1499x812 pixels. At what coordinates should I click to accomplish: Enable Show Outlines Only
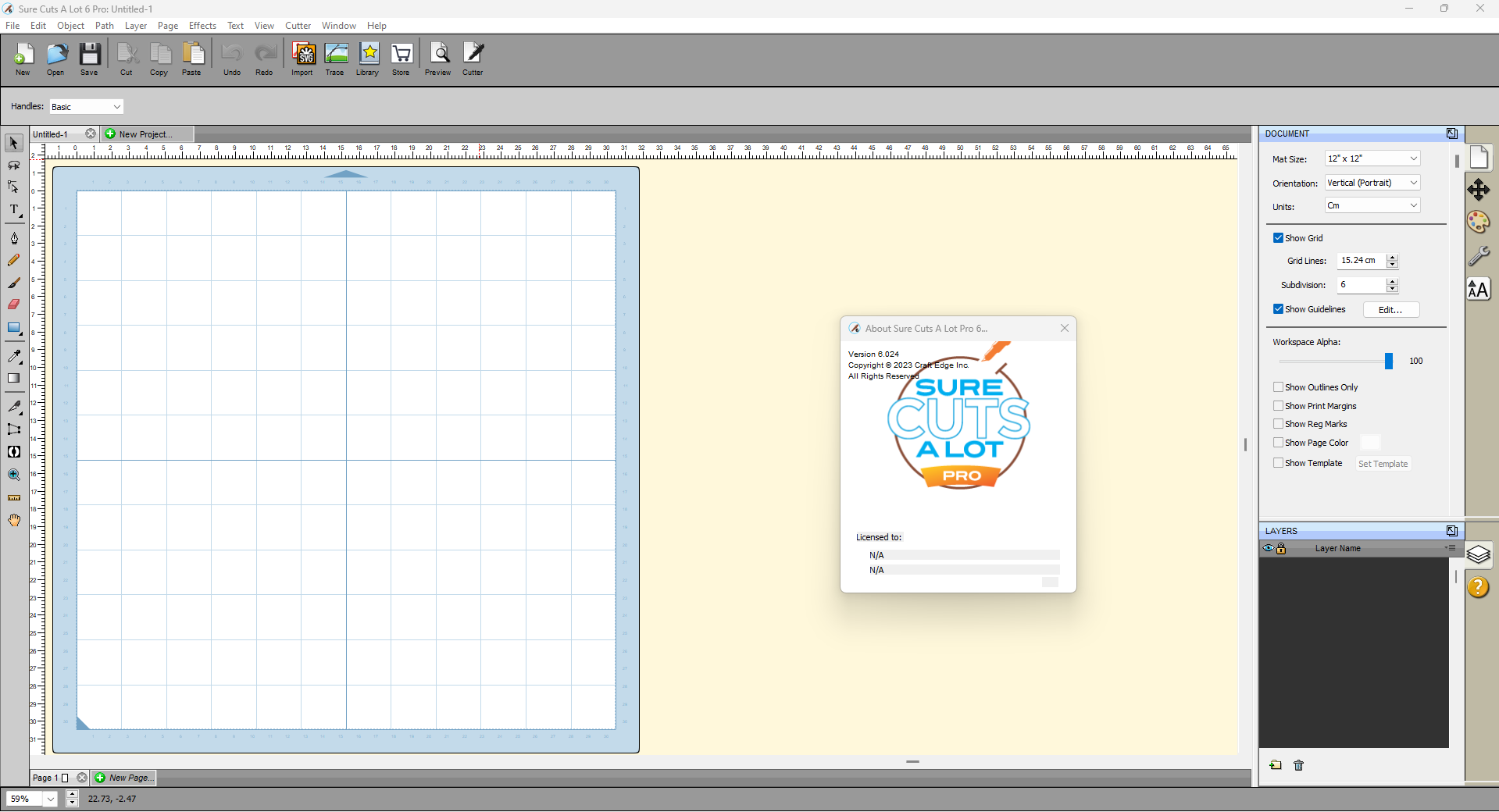tap(1278, 387)
